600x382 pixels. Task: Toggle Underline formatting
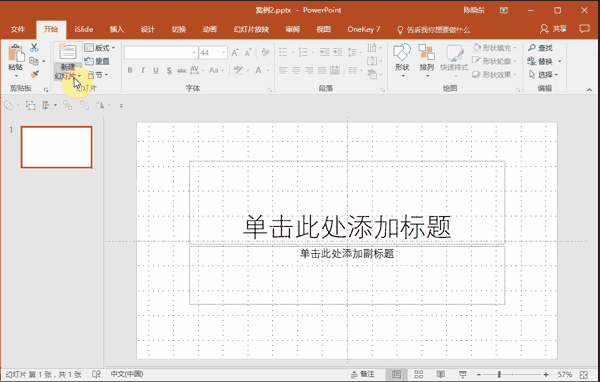[156, 70]
